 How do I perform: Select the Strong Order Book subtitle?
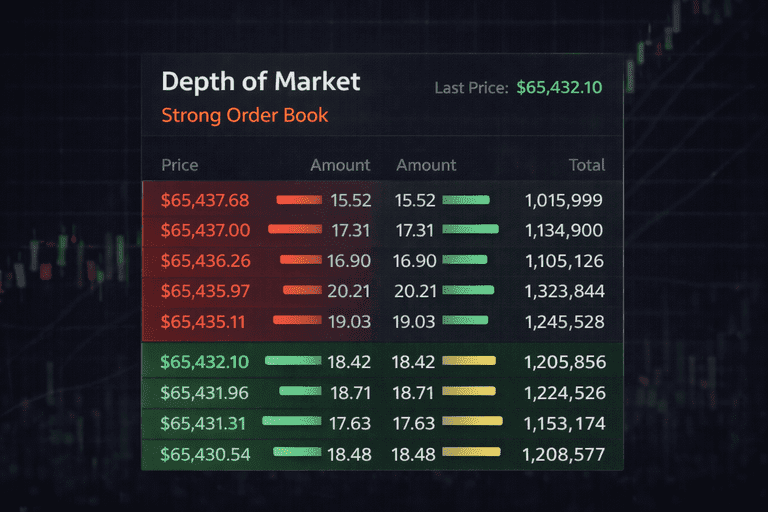point(245,116)
